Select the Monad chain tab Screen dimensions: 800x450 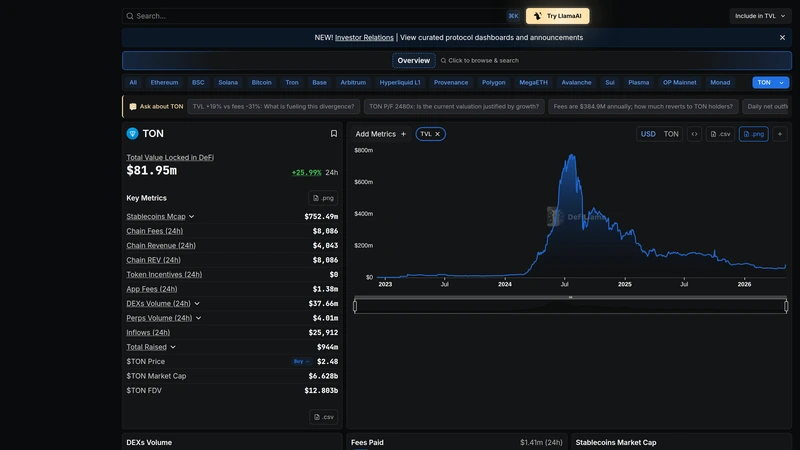tap(720, 83)
